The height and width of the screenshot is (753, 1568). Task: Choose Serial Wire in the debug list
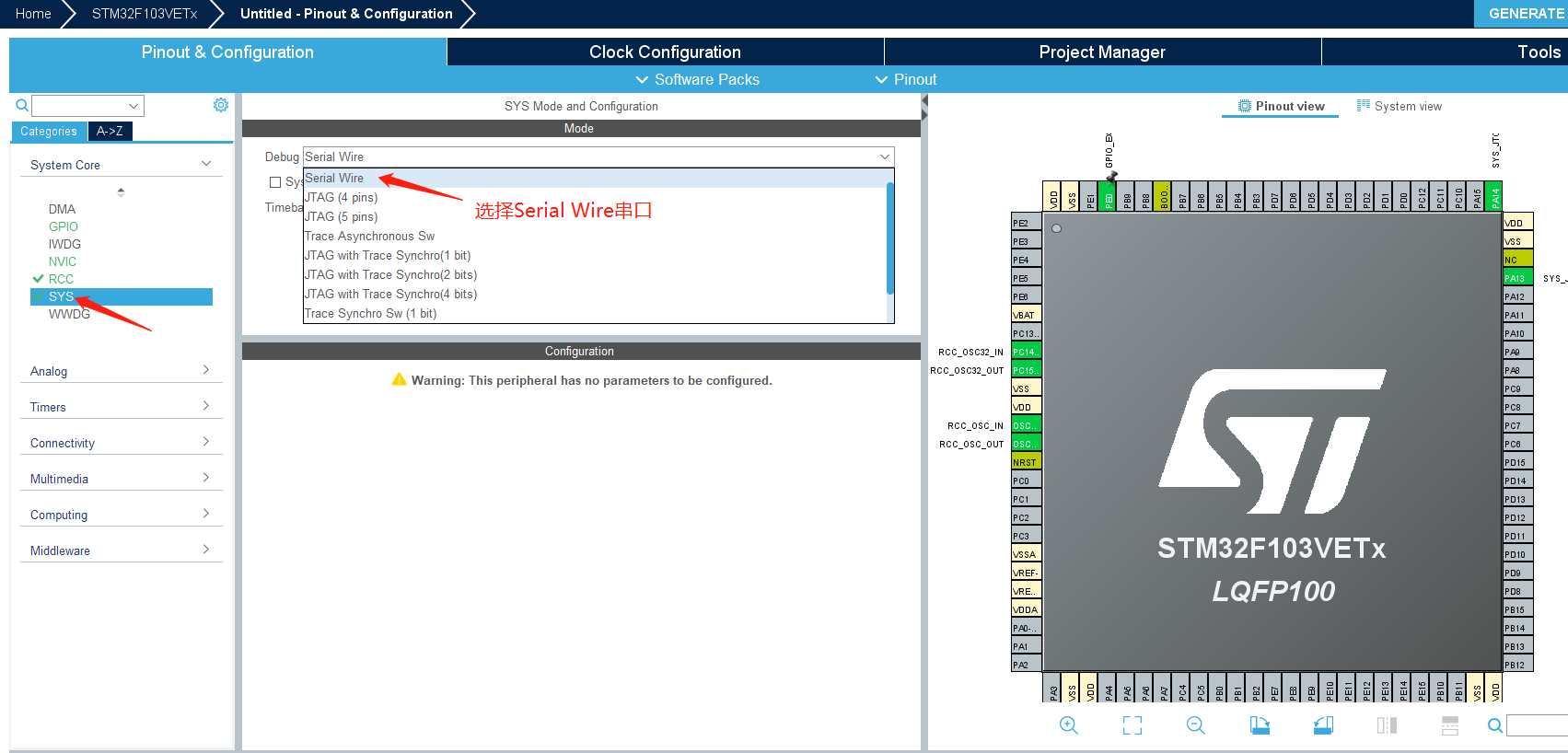click(594, 178)
